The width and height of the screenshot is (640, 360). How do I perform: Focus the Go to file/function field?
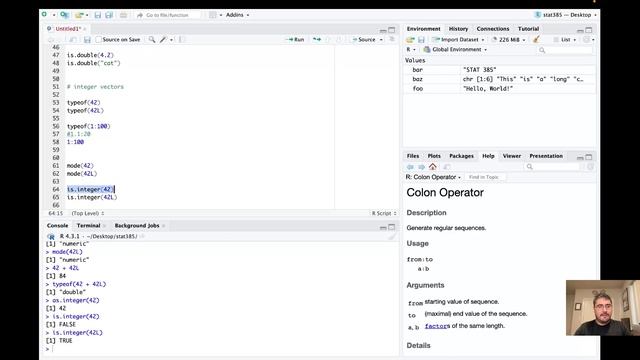(x=168, y=15)
